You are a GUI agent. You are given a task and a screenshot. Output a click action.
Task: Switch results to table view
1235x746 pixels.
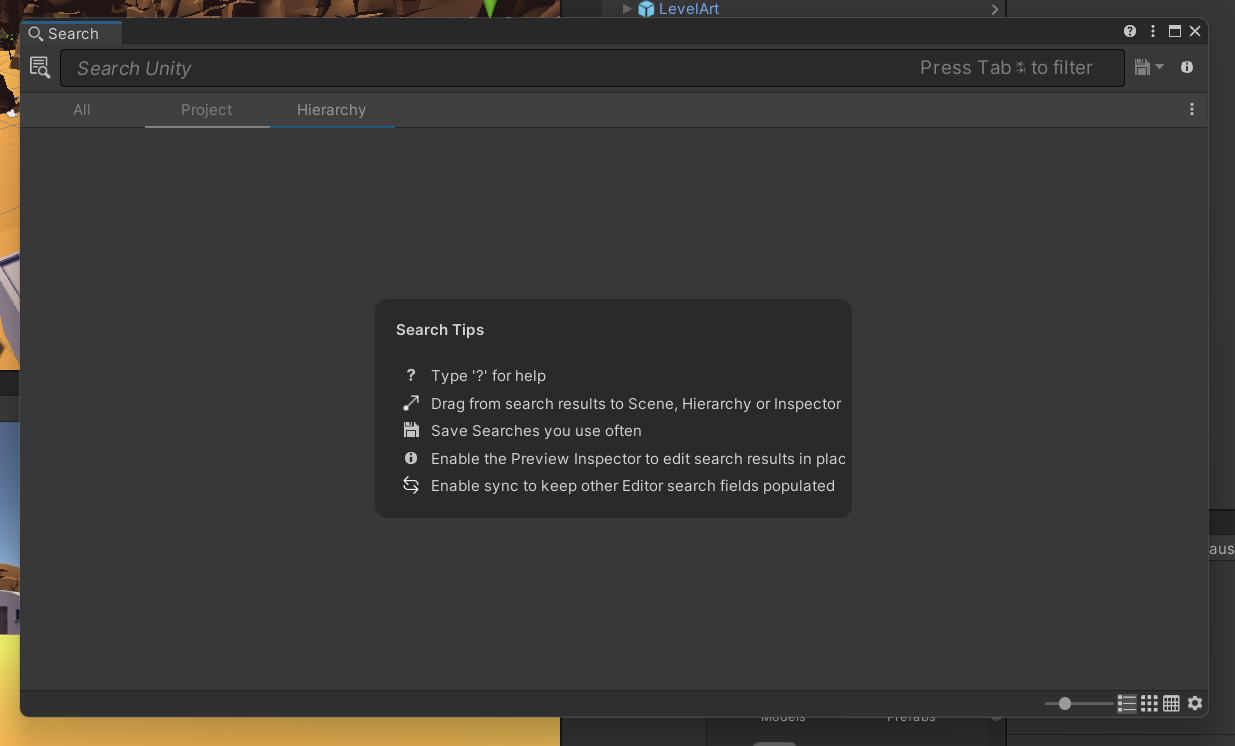click(1172, 704)
